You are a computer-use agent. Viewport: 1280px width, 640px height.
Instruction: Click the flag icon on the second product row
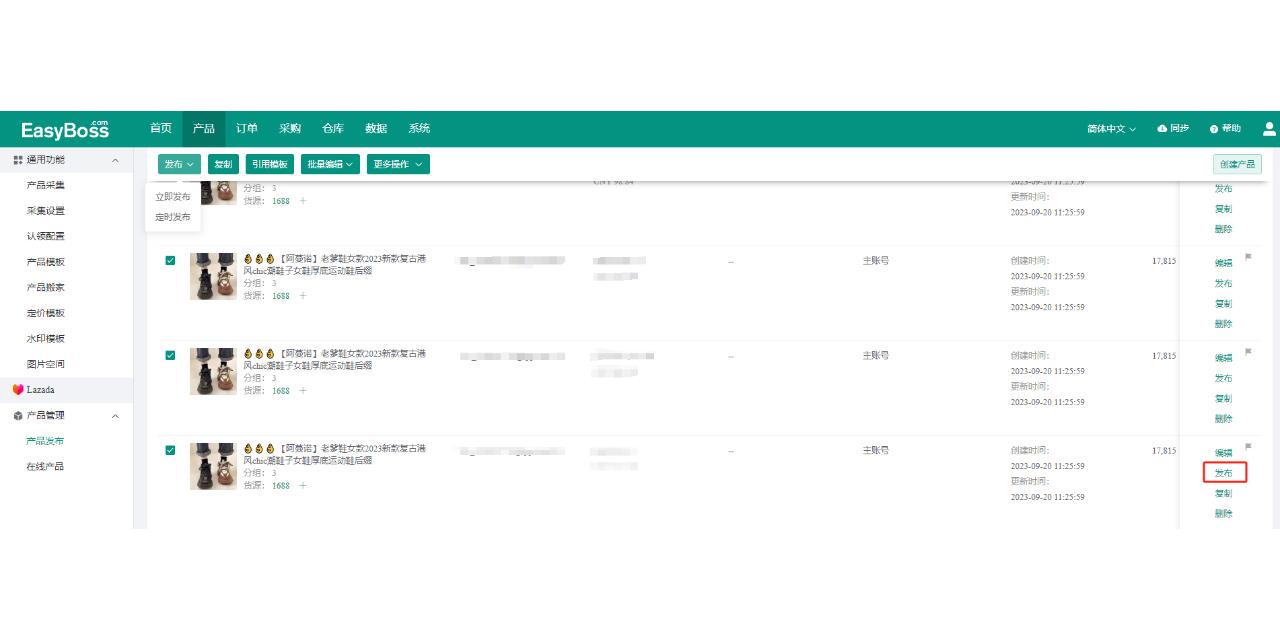(1248, 257)
